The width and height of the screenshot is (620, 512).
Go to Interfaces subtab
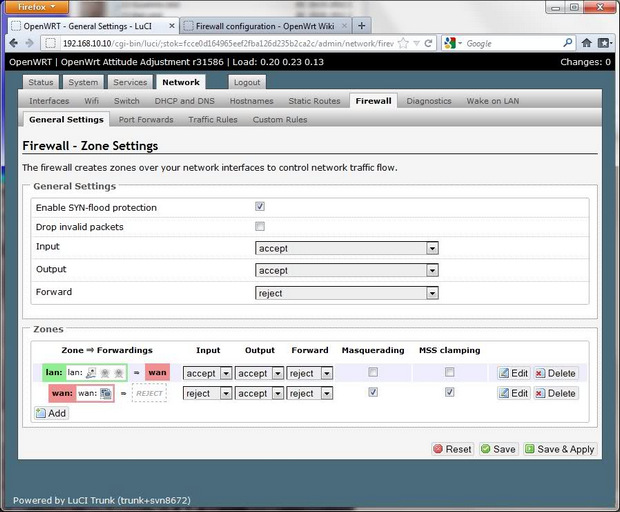click(49, 101)
